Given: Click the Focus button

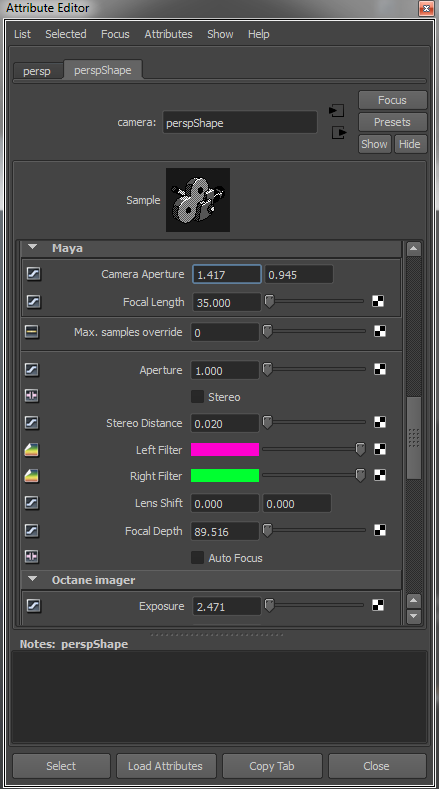Looking at the screenshot, I should click(x=392, y=100).
